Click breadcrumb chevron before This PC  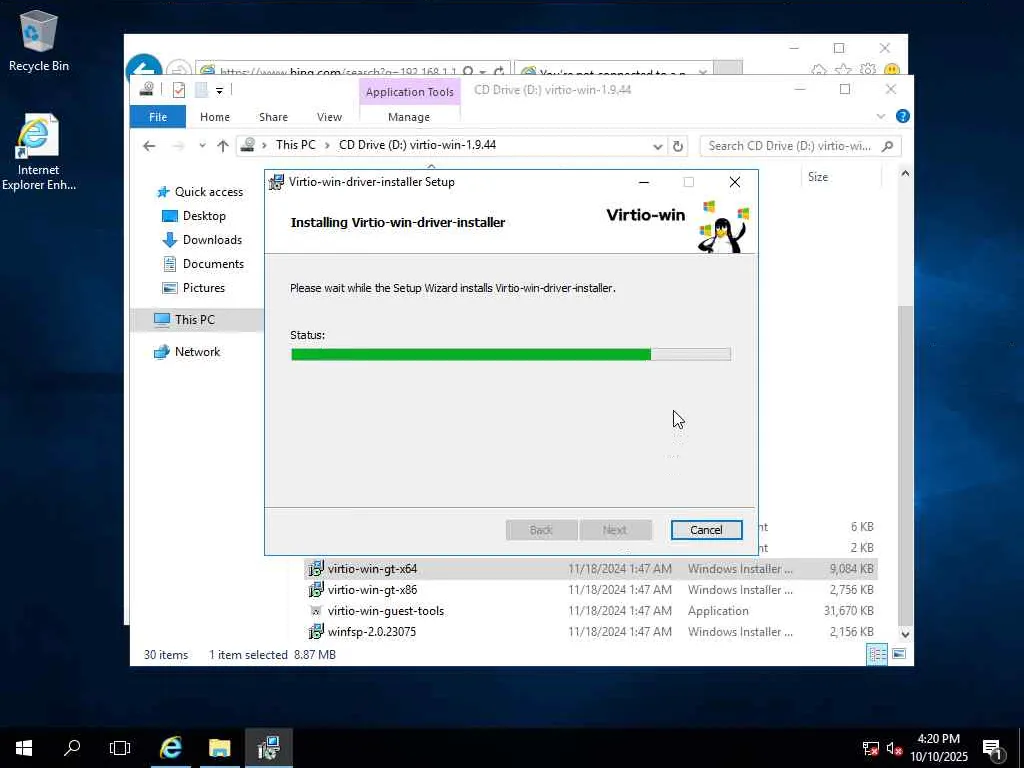tap(264, 145)
